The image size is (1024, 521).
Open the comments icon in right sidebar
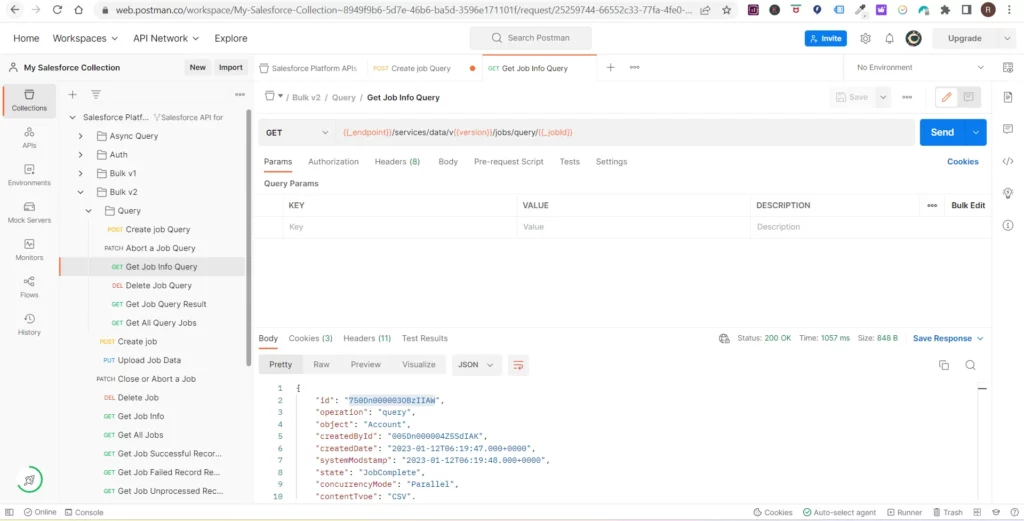(1008, 129)
